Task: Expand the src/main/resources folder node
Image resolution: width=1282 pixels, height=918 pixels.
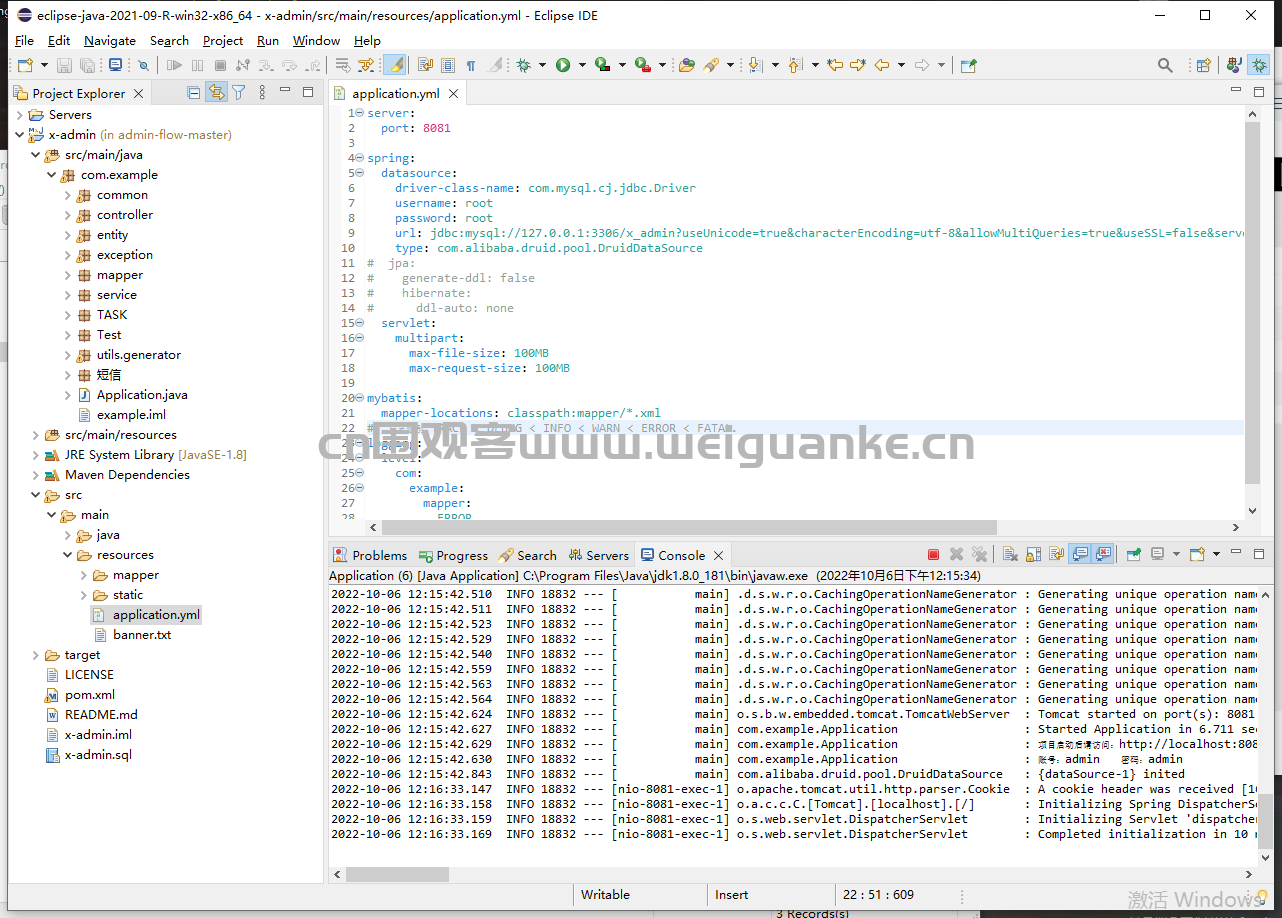Action: tap(36, 435)
